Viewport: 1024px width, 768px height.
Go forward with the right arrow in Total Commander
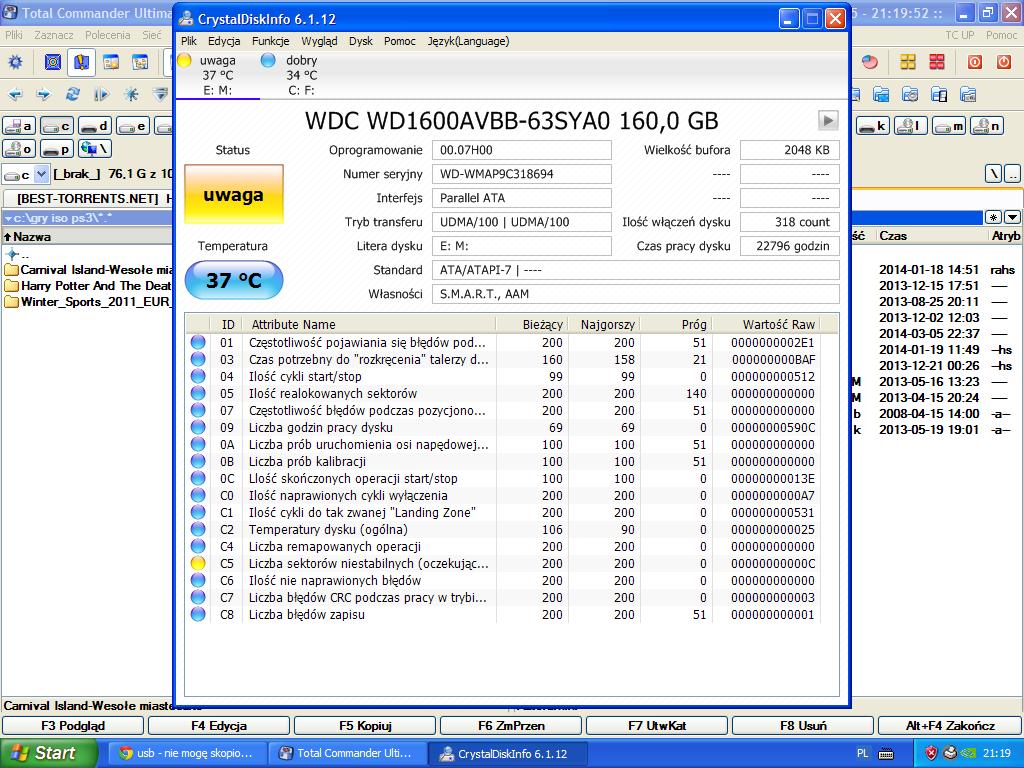pos(43,95)
